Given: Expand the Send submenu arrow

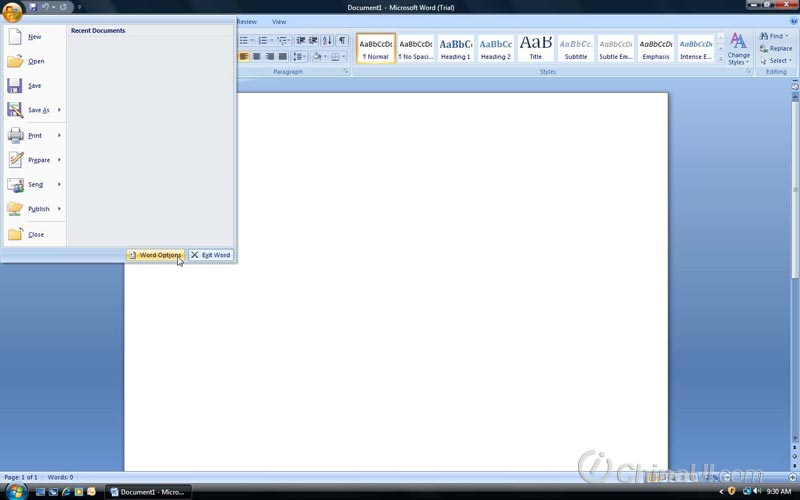Looking at the screenshot, I should [59, 184].
